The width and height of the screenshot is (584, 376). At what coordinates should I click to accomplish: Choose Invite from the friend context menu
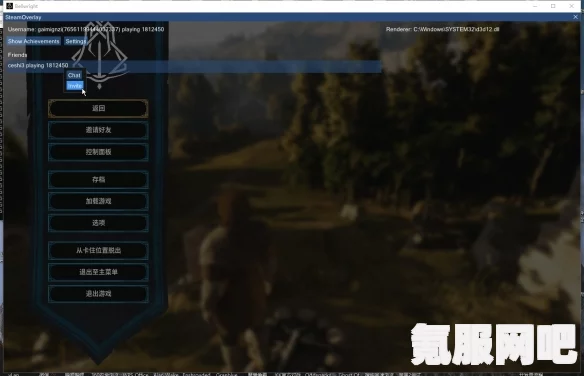pyautogui.click(x=74, y=86)
